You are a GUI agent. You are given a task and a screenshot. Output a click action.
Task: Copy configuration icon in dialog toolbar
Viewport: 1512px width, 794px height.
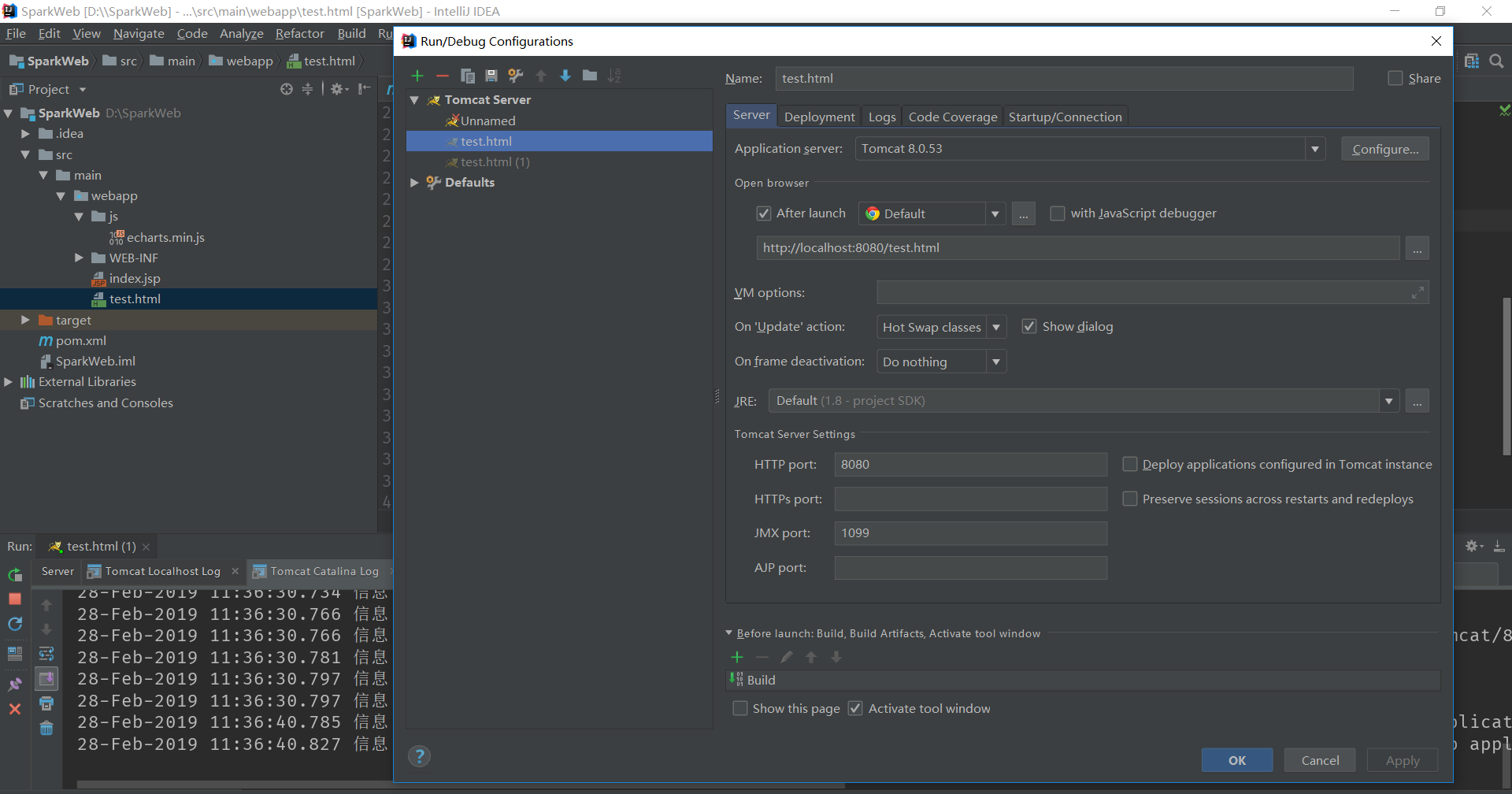coord(467,76)
